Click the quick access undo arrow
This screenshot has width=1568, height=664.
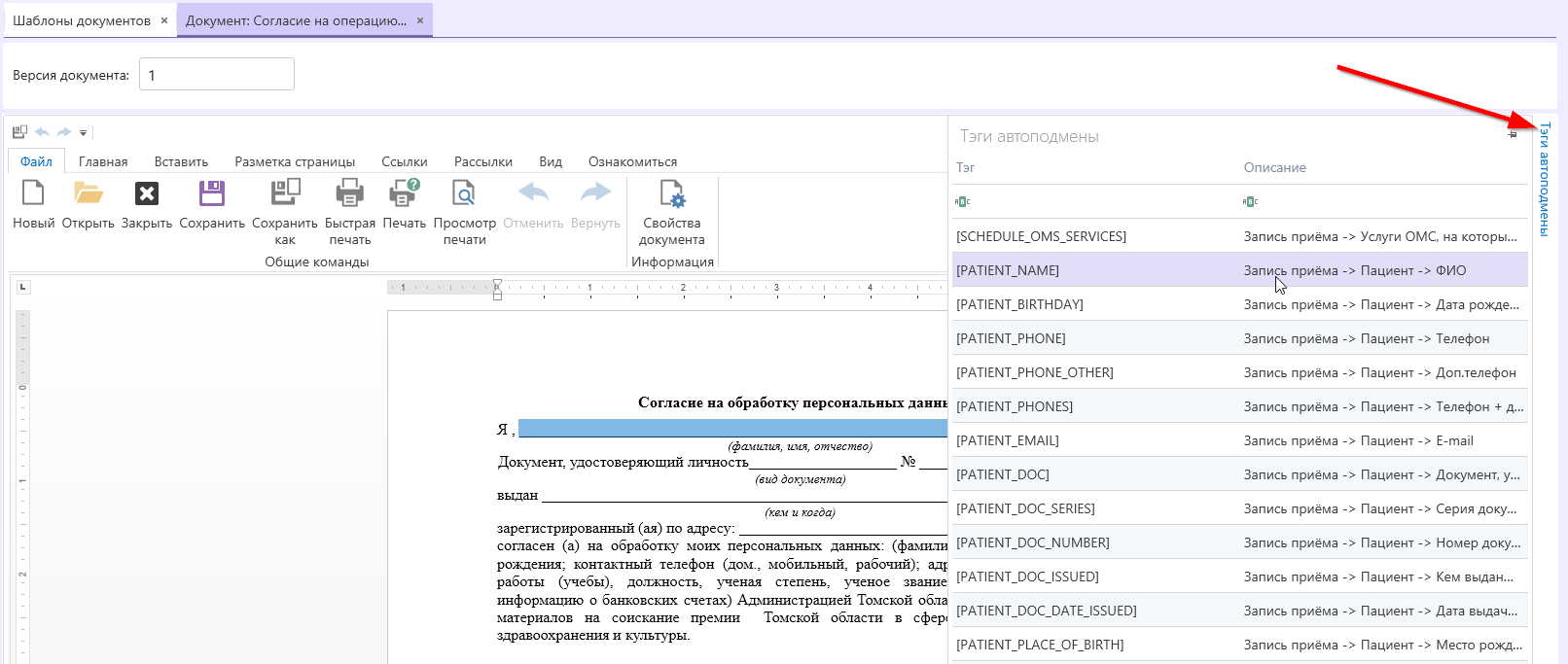coord(42,131)
